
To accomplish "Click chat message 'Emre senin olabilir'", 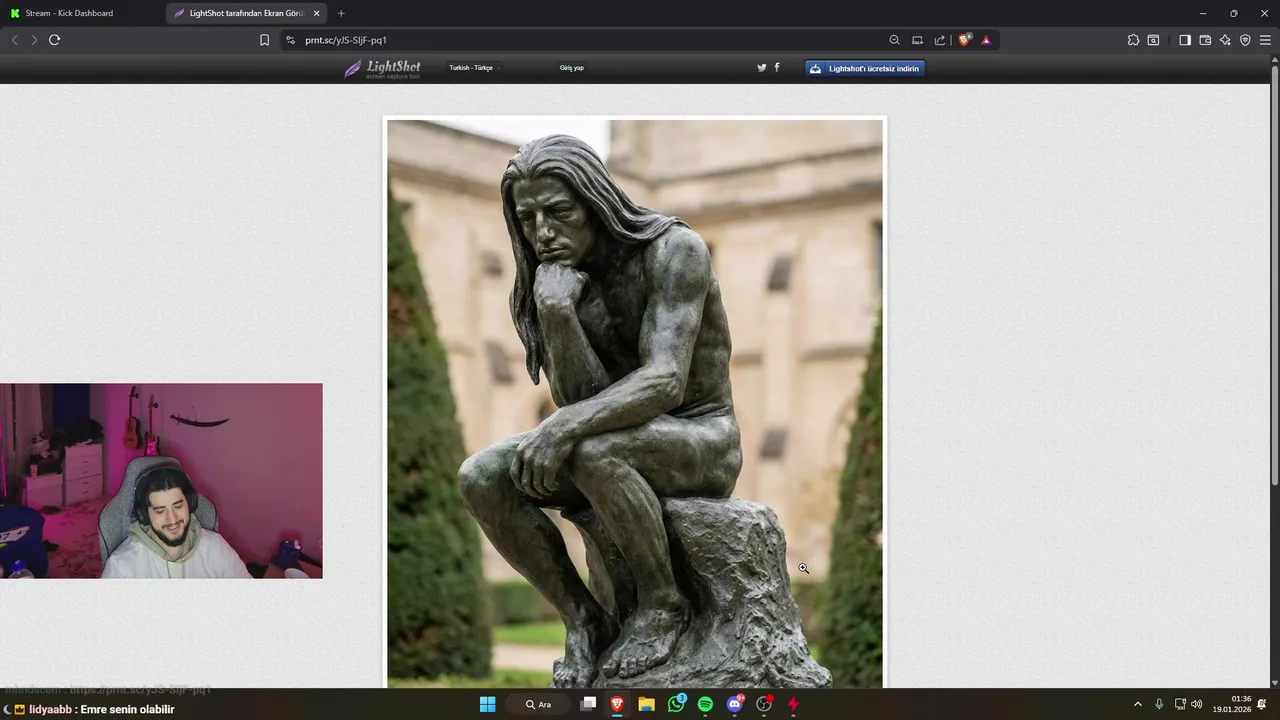I will coord(127,709).
